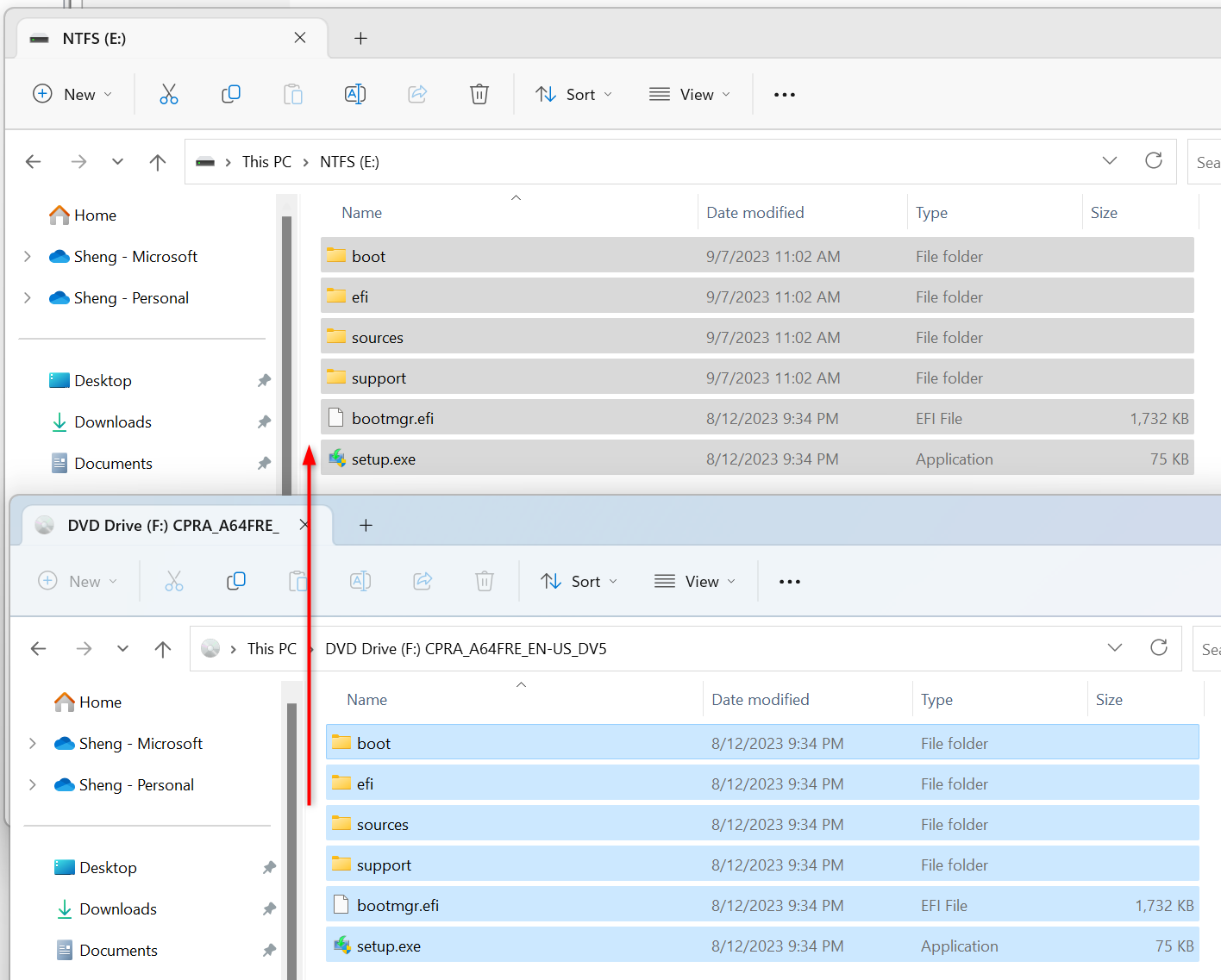
Task: Expand Sheng - Microsoft in NTFS sidebar
Action: click(28, 257)
